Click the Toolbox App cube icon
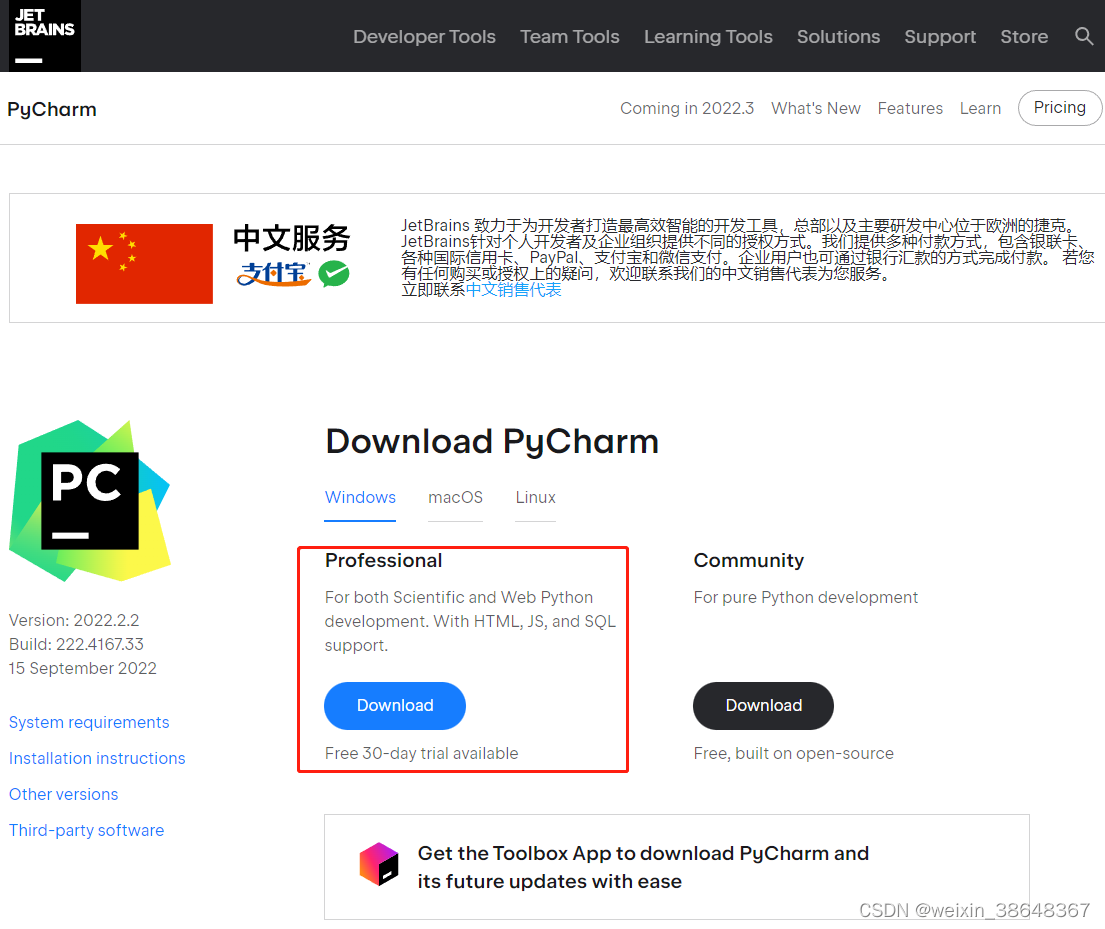The height and width of the screenshot is (929, 1105). [378, 863]
